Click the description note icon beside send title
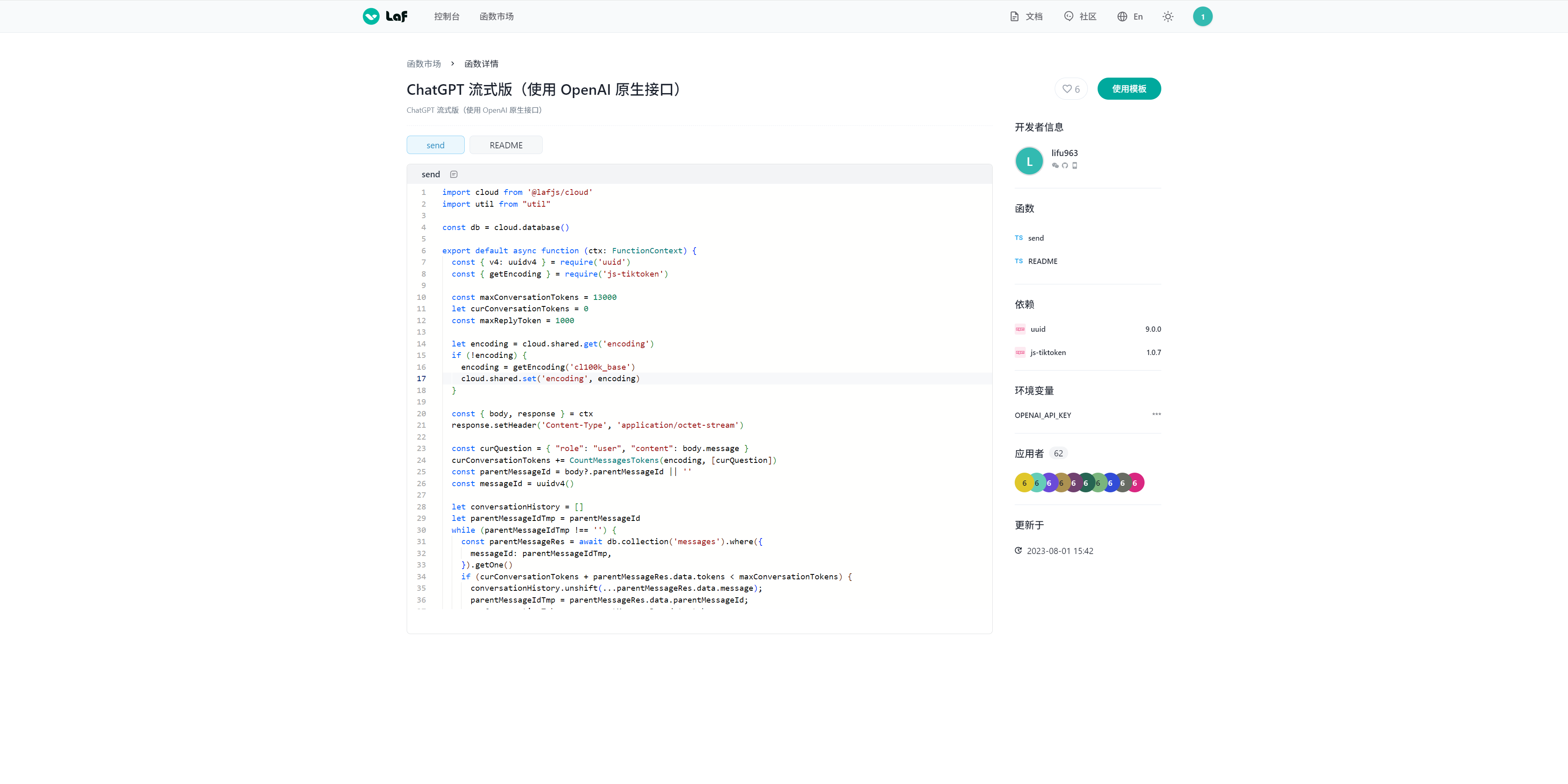This screenshot has width=1568, height=784. (x=454, y=174)
